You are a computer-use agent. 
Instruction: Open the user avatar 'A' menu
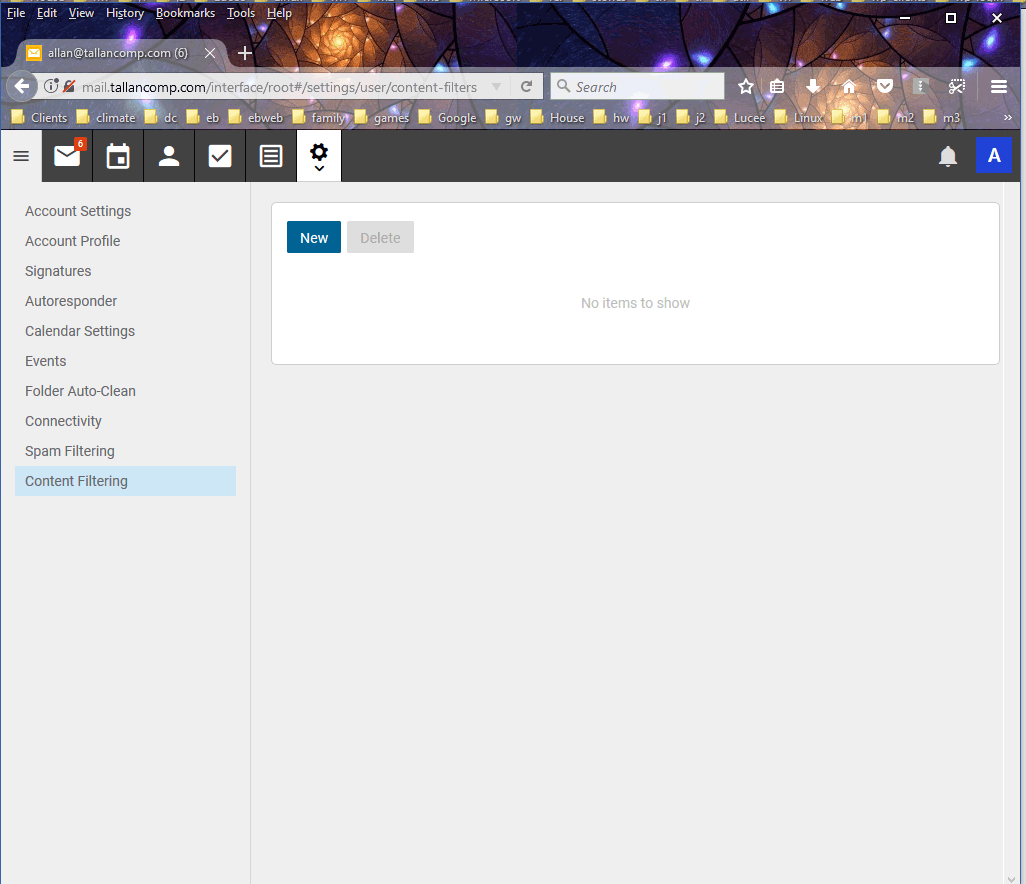[993, 156]
